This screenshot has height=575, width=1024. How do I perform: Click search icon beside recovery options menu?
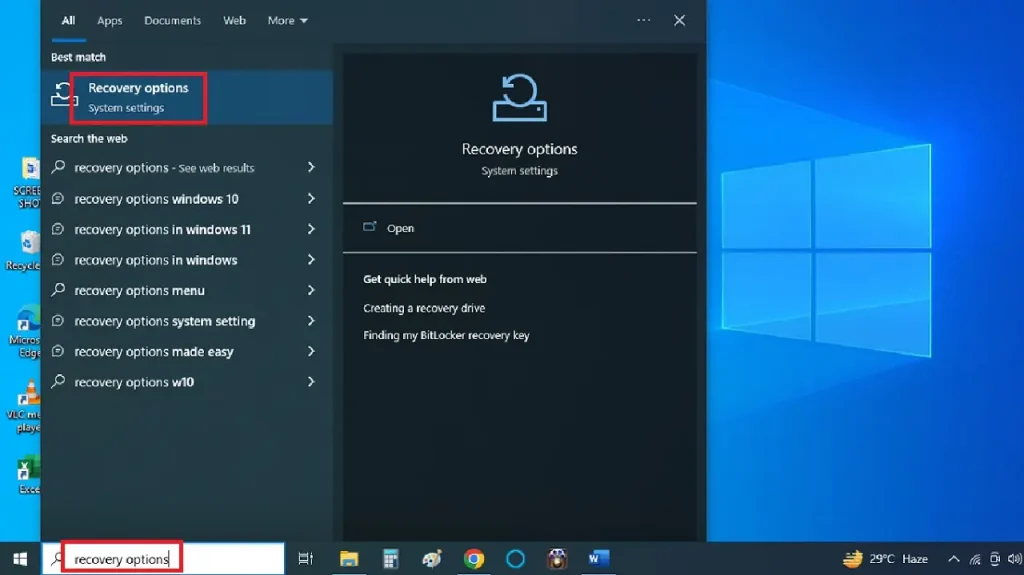[x=58, y=289]
